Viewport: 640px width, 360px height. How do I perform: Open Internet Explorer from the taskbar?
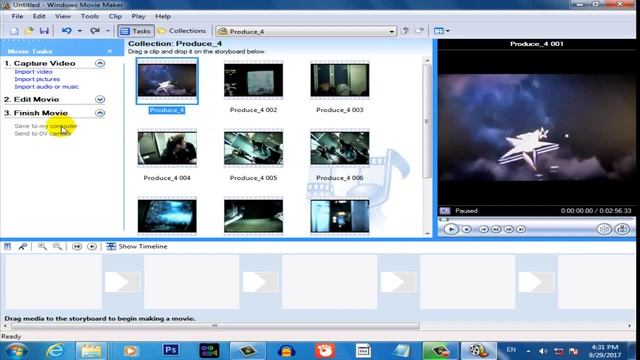coord(55,351)
